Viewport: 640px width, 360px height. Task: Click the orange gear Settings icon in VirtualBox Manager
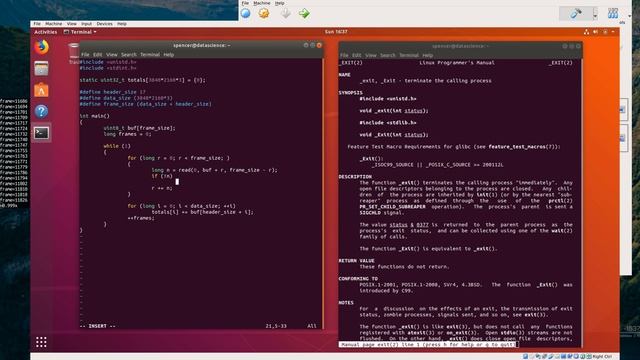(x=264, y=13)
